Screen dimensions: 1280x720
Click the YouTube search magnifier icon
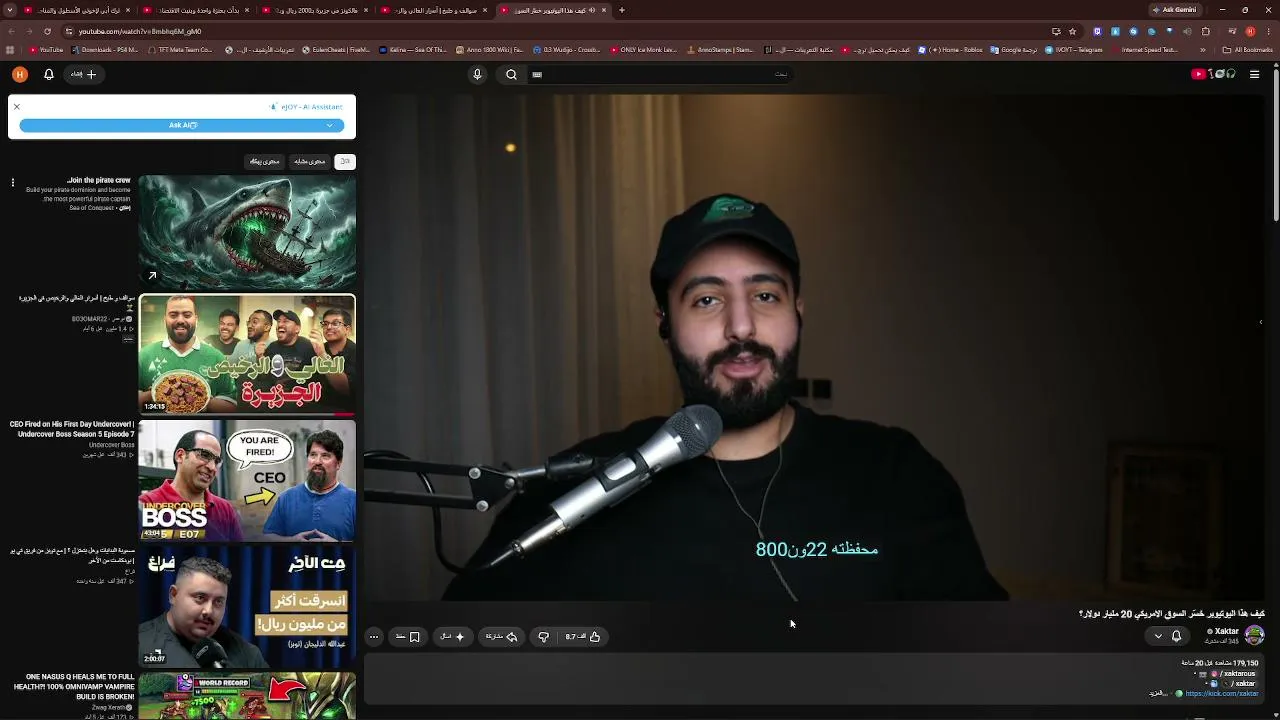tap(511, 74)
